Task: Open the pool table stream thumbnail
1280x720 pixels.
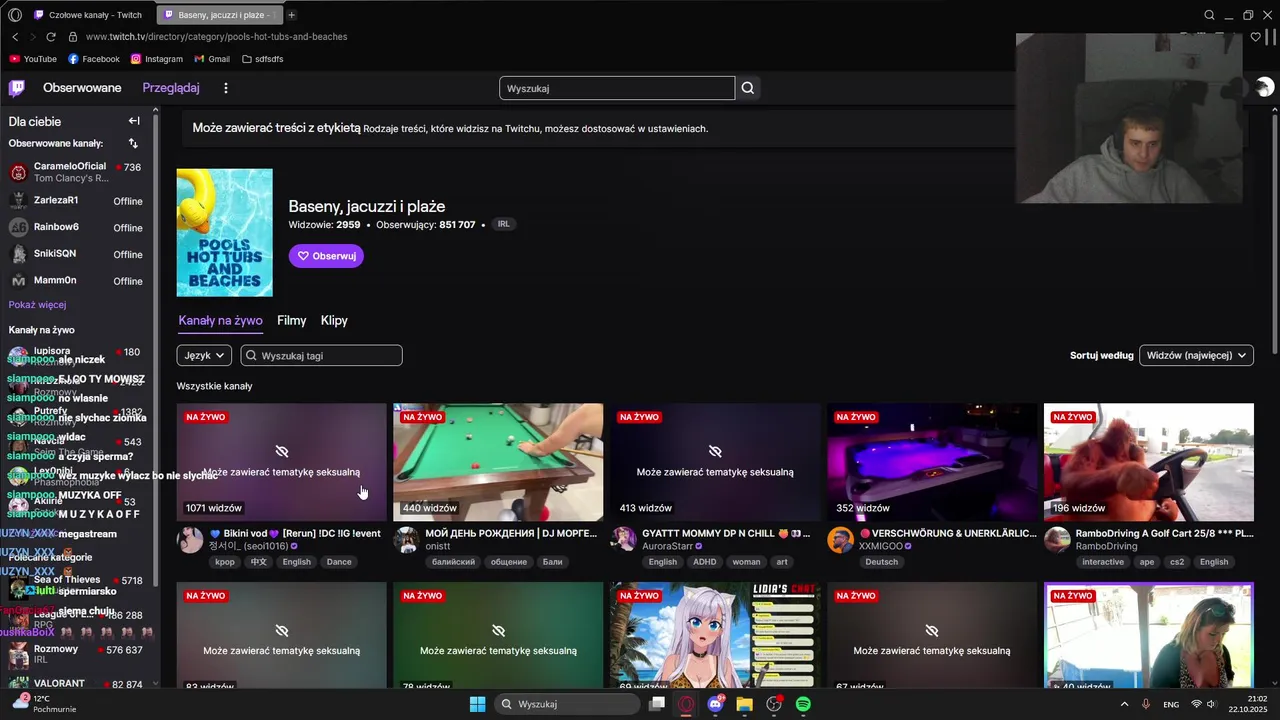Action: click(x=498, y=462)
